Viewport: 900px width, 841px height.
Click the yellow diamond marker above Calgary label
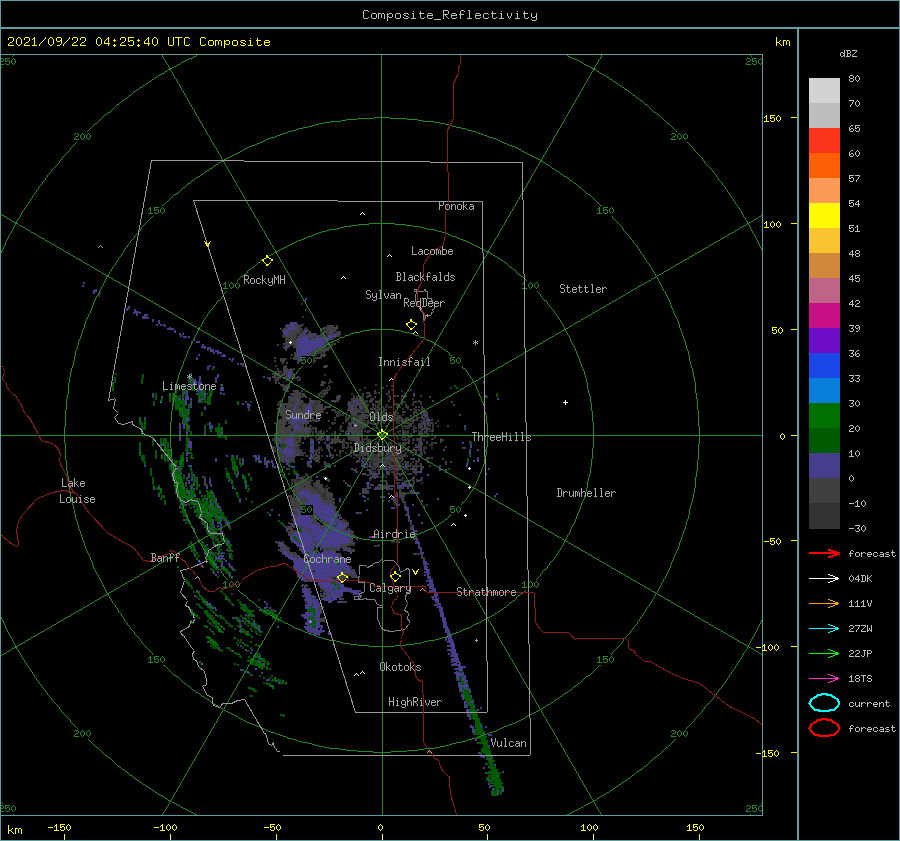click(395, 576)
